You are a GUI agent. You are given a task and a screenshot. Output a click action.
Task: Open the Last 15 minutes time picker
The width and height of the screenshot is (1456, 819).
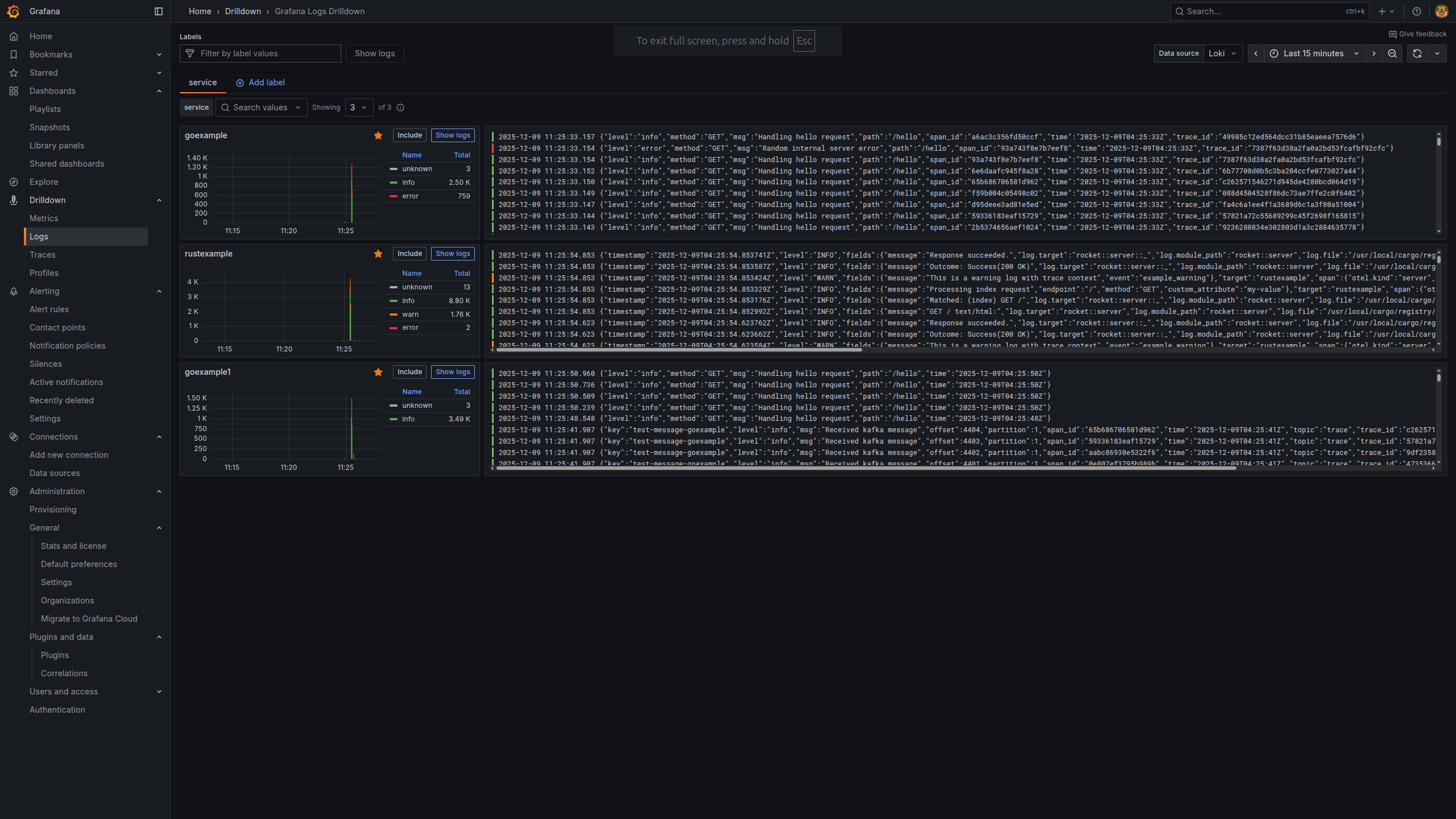click(1314, 53)
